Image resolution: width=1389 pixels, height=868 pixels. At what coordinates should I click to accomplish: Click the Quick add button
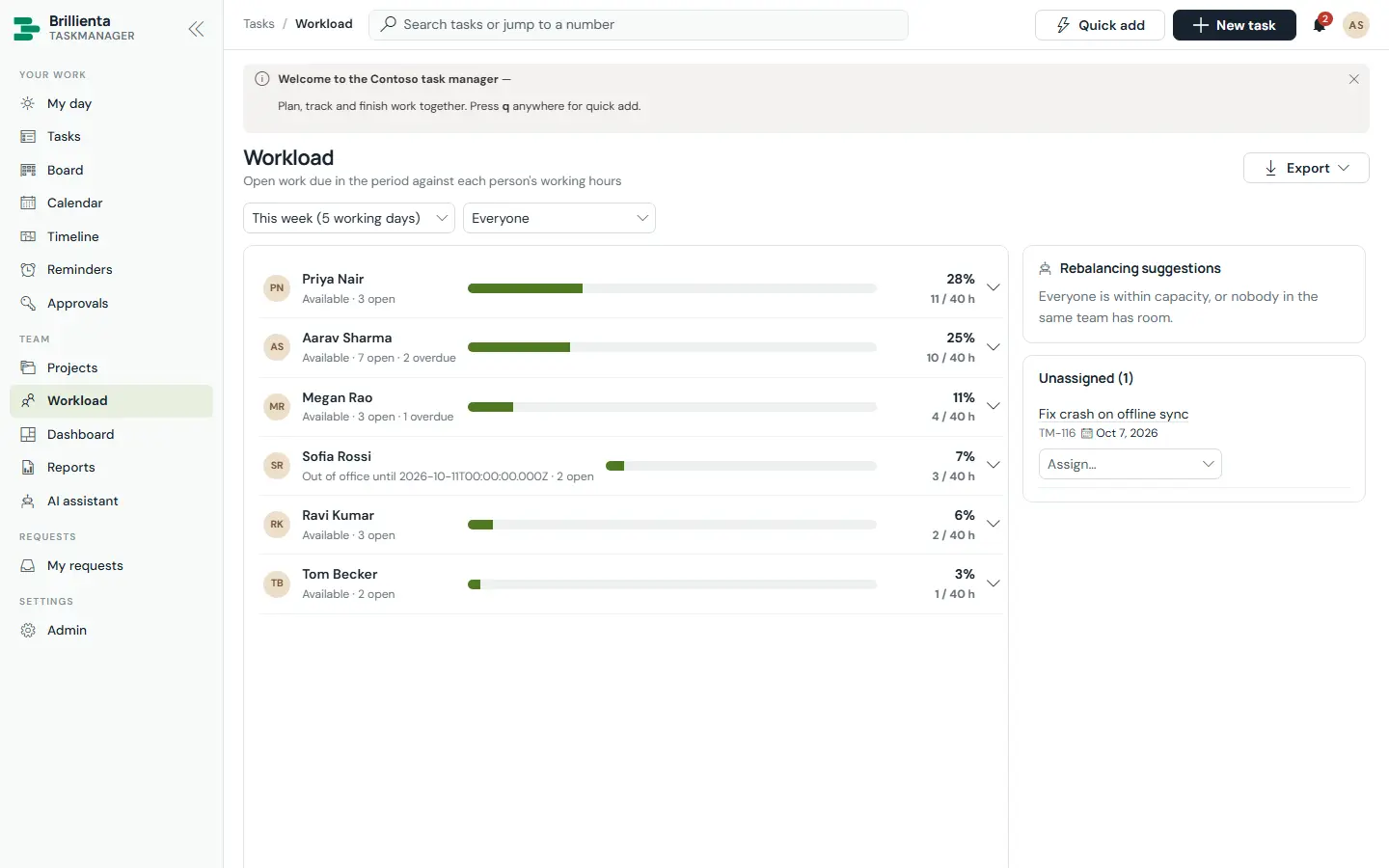1100,25
